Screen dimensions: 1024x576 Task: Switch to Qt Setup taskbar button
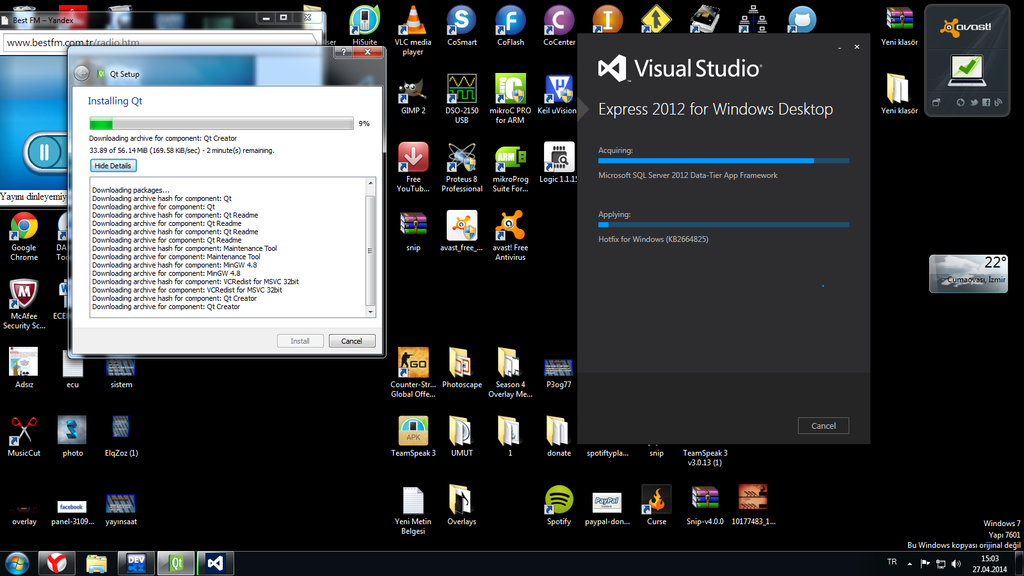[x=176, y=563]
